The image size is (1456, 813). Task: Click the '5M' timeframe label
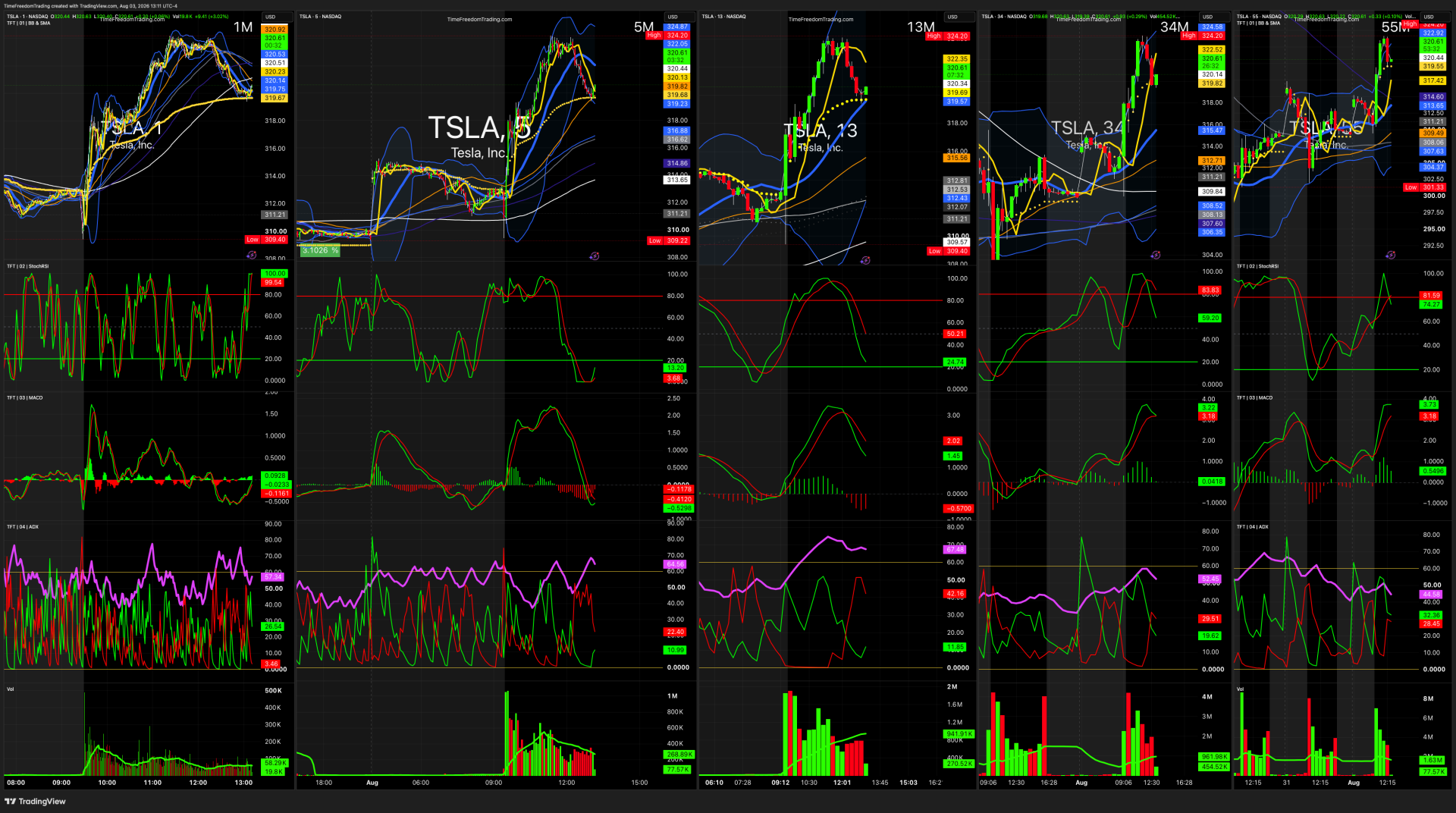tap(643, 27)
